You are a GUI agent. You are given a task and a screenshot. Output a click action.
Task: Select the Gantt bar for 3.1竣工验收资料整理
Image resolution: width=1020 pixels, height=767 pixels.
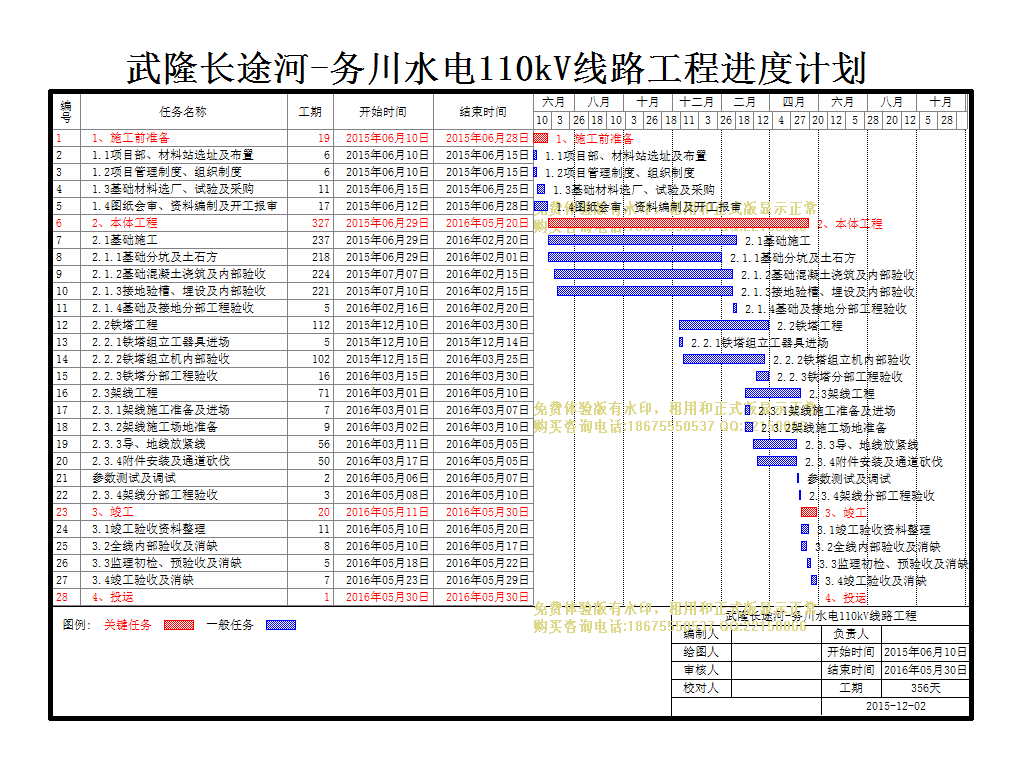[805, 529]
